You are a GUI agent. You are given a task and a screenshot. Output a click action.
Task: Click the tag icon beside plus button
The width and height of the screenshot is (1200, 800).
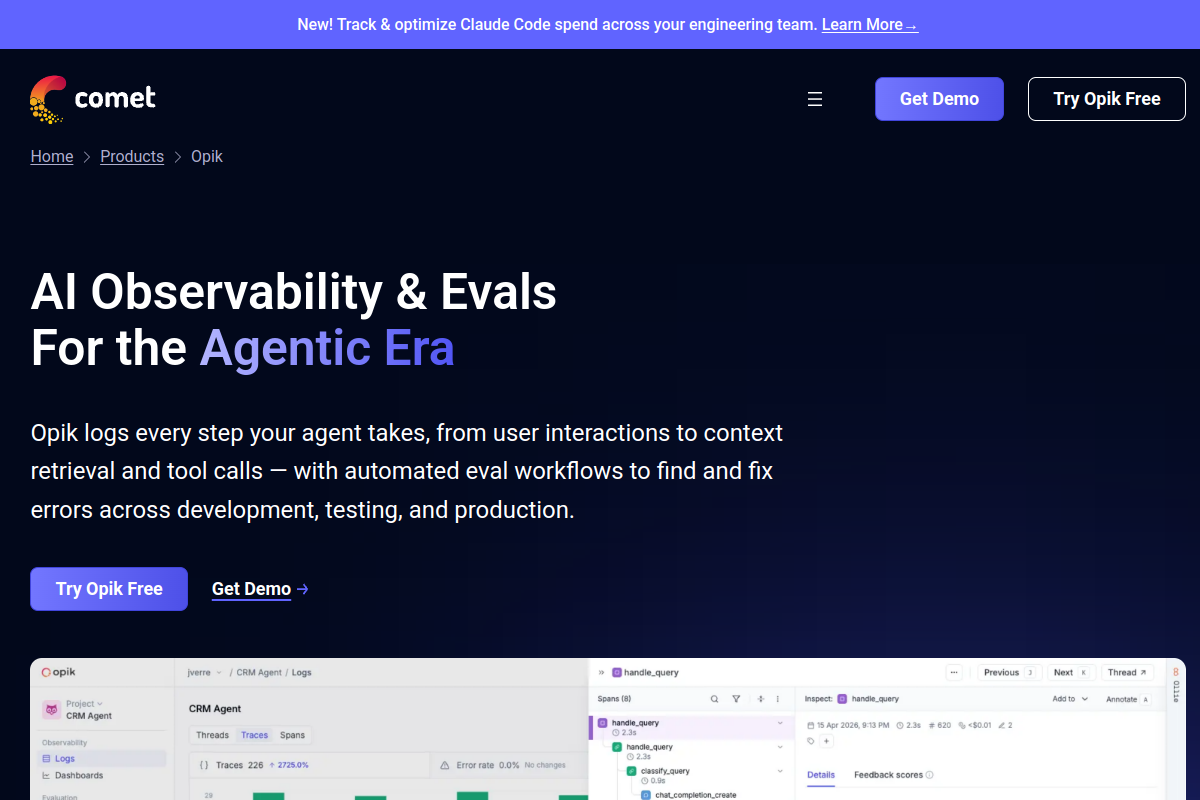coord(811,741)
